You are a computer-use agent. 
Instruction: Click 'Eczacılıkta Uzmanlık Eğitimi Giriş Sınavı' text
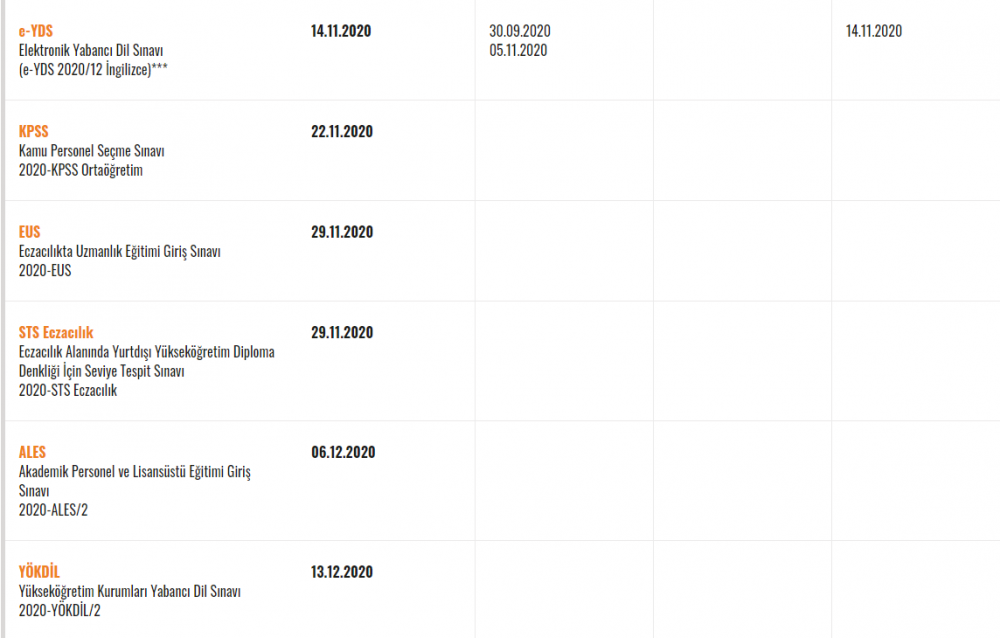coord(119,251)
